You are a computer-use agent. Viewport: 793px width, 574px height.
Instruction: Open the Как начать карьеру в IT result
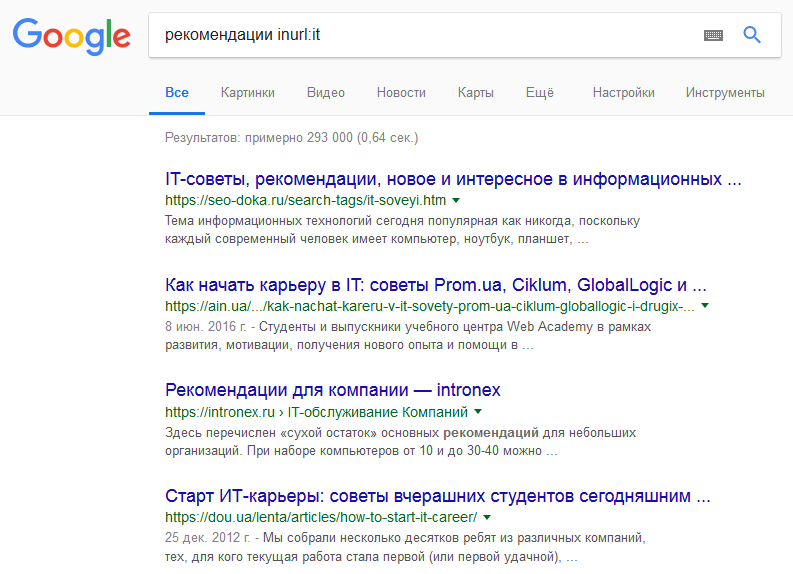point(435,285)
